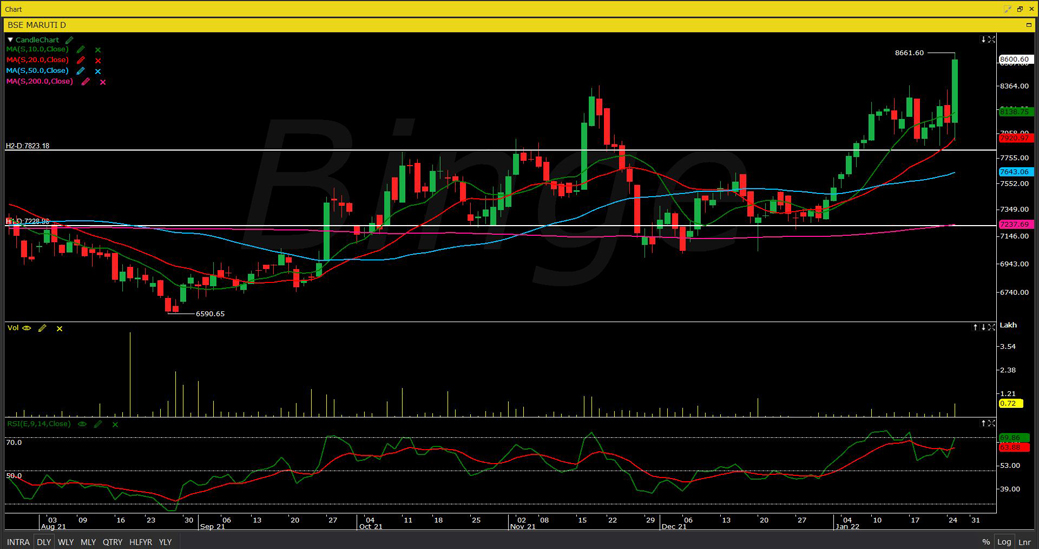Screen dimensions: 1039x549
Task: Click the 8600.60 current price tag
Action: tap(1014, 60)
